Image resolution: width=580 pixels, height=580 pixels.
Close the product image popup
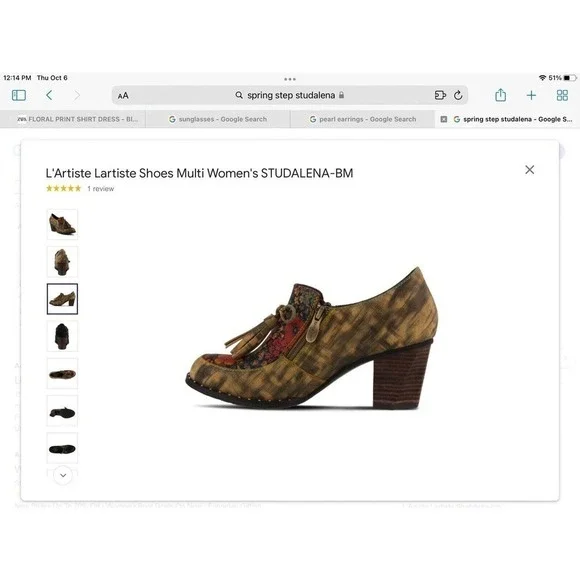tap(530, 170)
